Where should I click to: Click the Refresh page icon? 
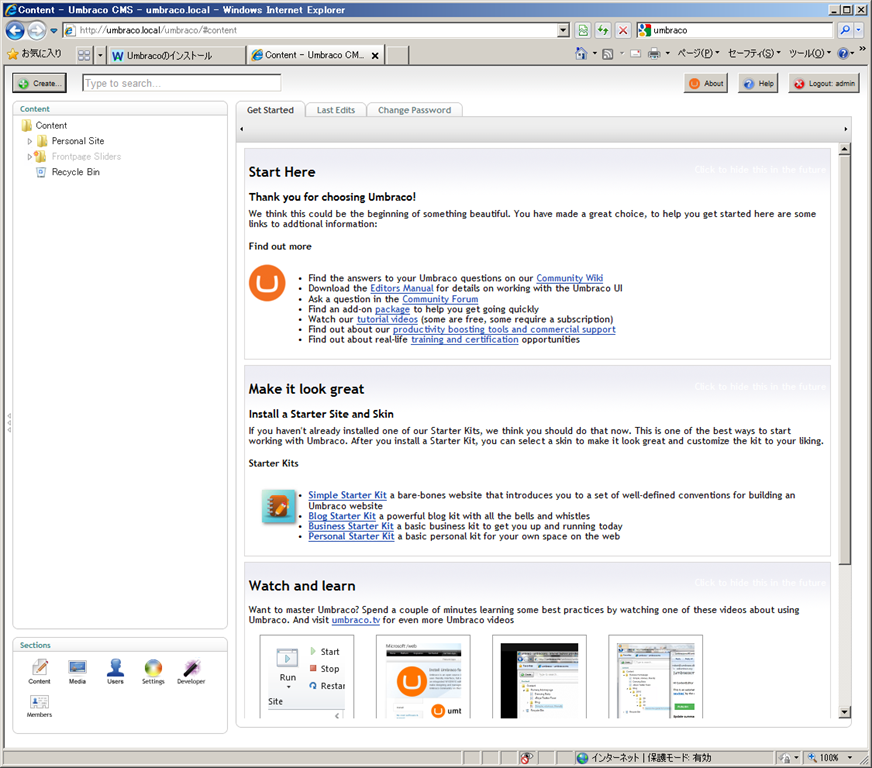tap(603, 30)
